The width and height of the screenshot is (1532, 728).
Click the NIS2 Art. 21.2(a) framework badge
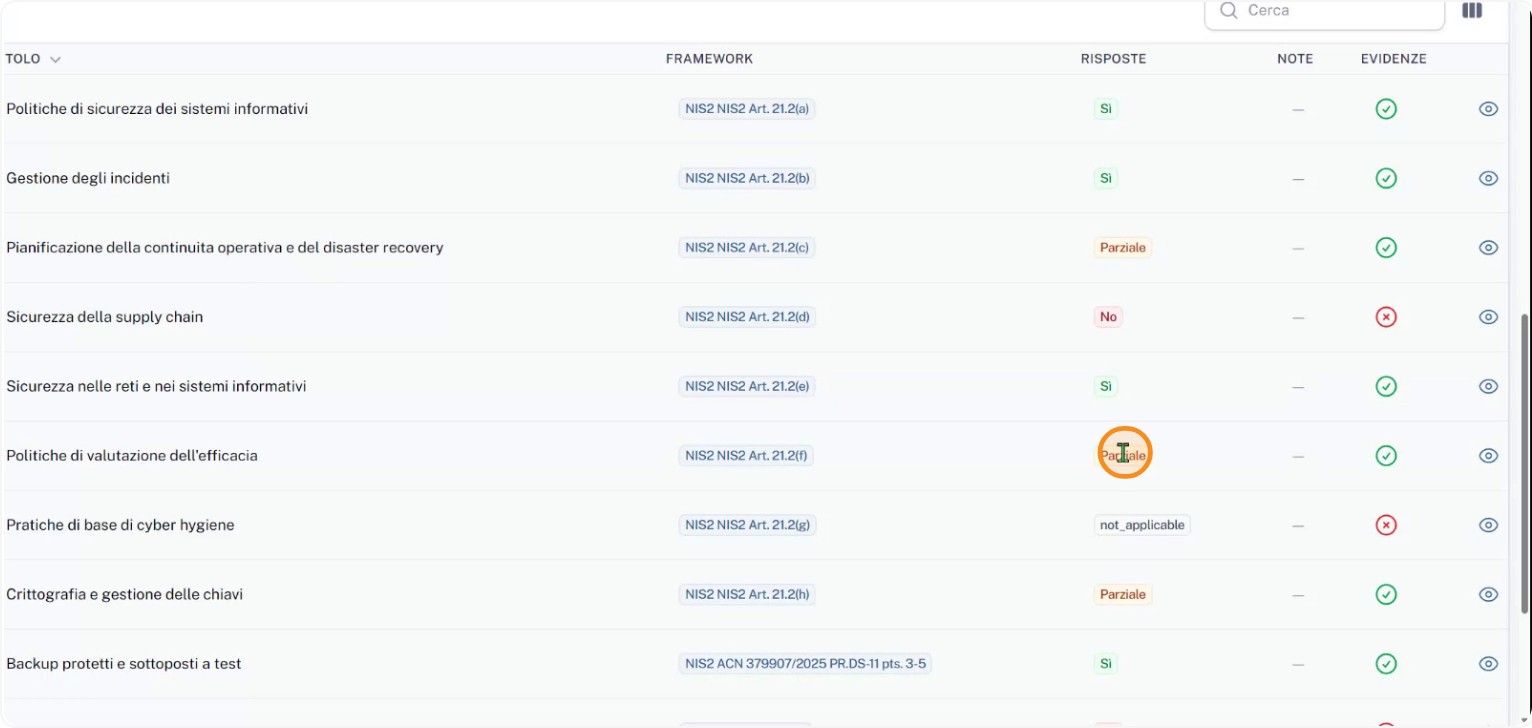click(746, 109)
